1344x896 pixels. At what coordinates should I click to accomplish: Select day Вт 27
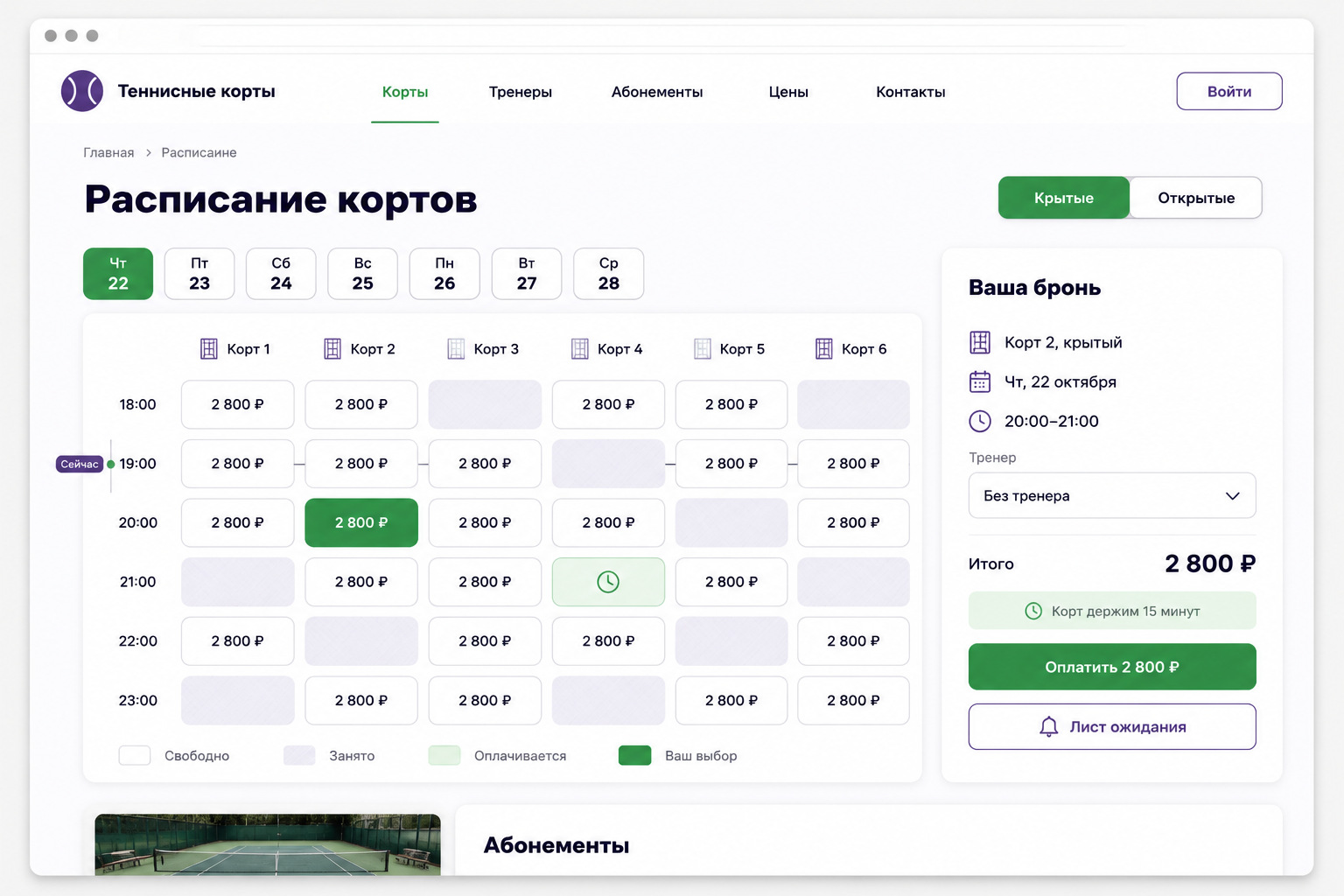527,274
